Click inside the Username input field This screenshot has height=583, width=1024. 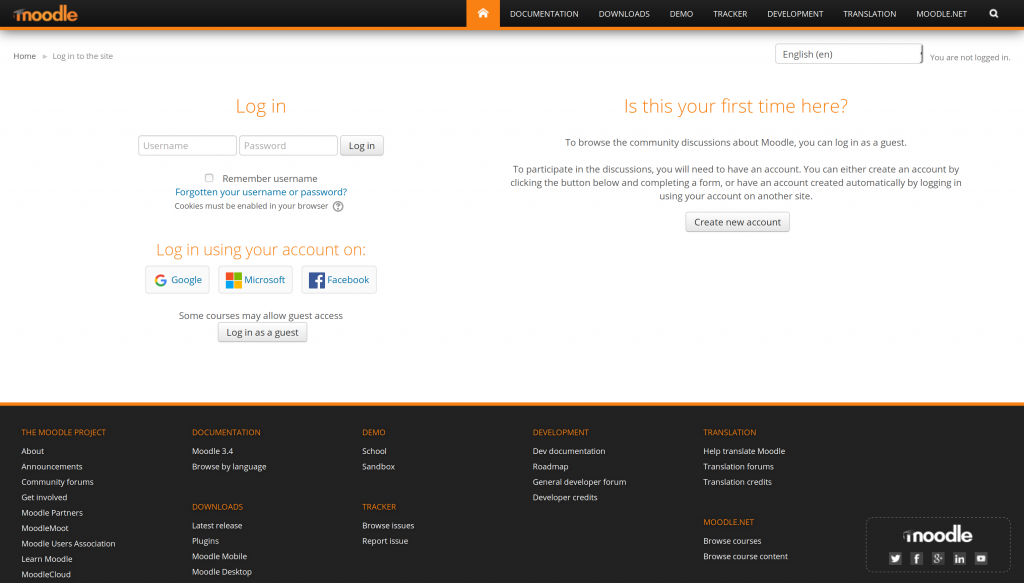pos(187,145)
